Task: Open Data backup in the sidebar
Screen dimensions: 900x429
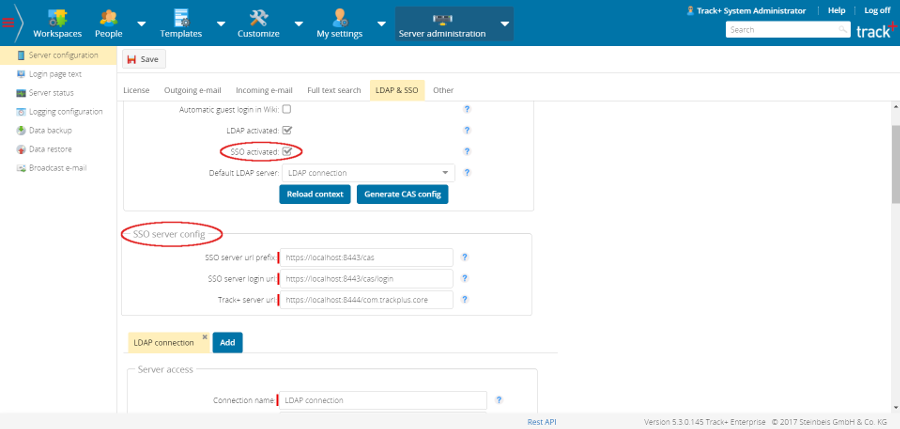Action: pos(51,130)
